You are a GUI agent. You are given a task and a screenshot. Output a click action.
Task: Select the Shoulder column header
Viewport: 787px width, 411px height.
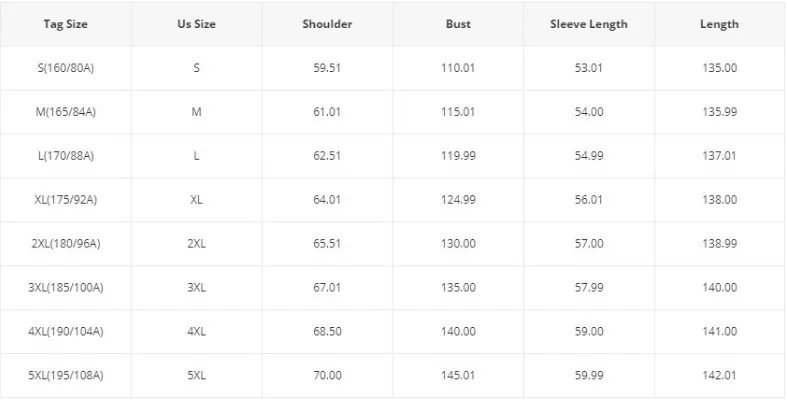click(x=327, y=24)
